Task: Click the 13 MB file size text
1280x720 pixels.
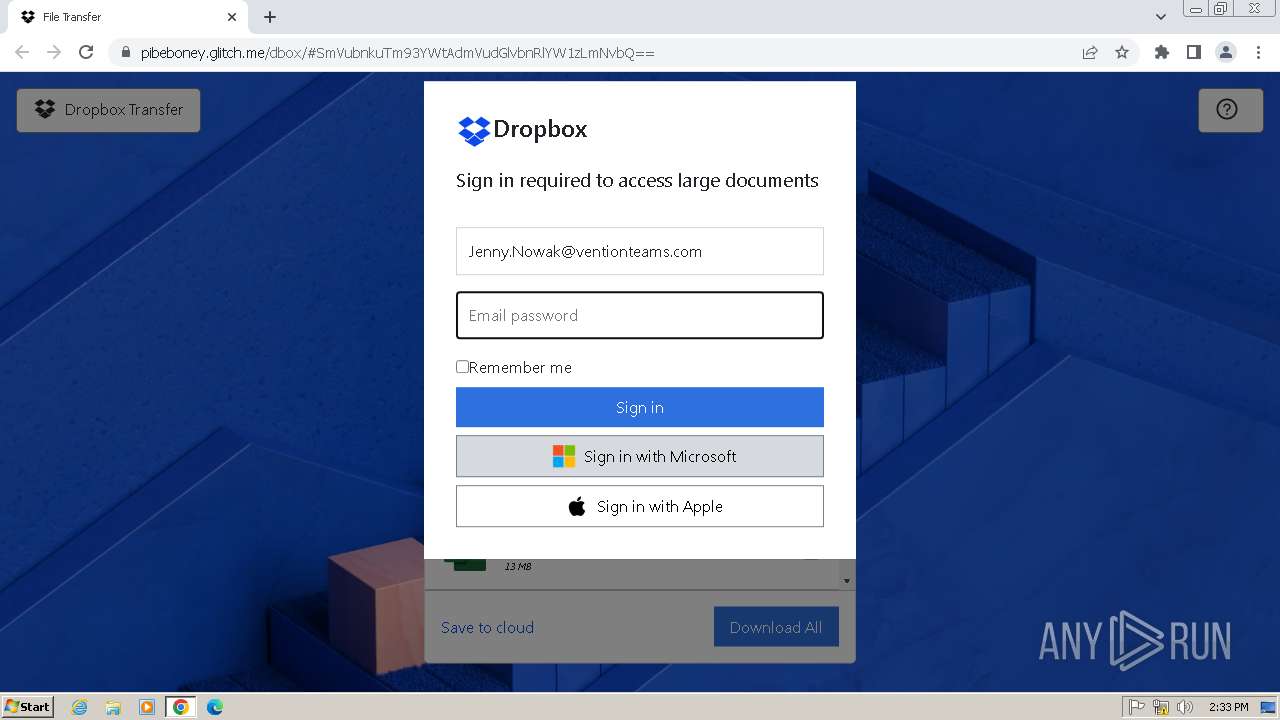Action: tap(518, 567)
